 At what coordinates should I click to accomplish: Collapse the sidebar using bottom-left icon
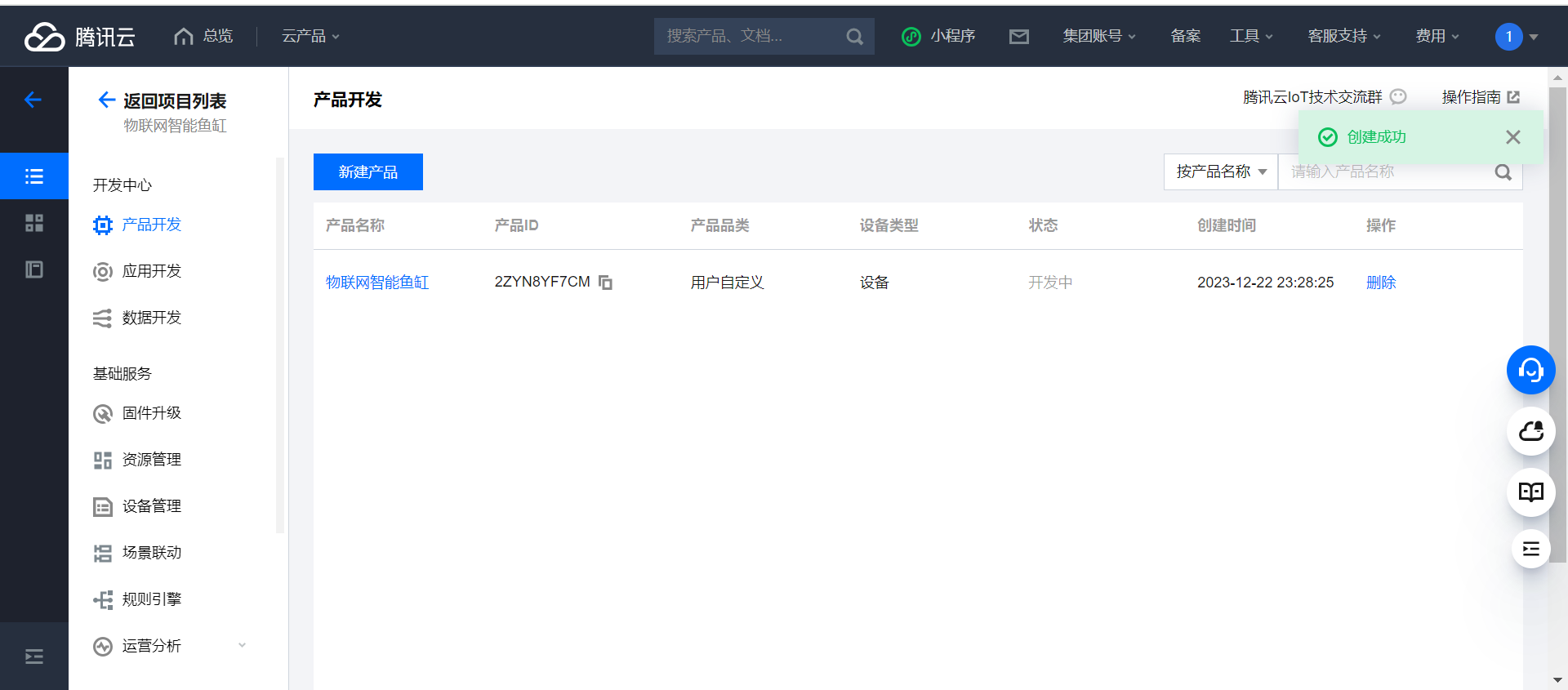[x=34, y=657]
